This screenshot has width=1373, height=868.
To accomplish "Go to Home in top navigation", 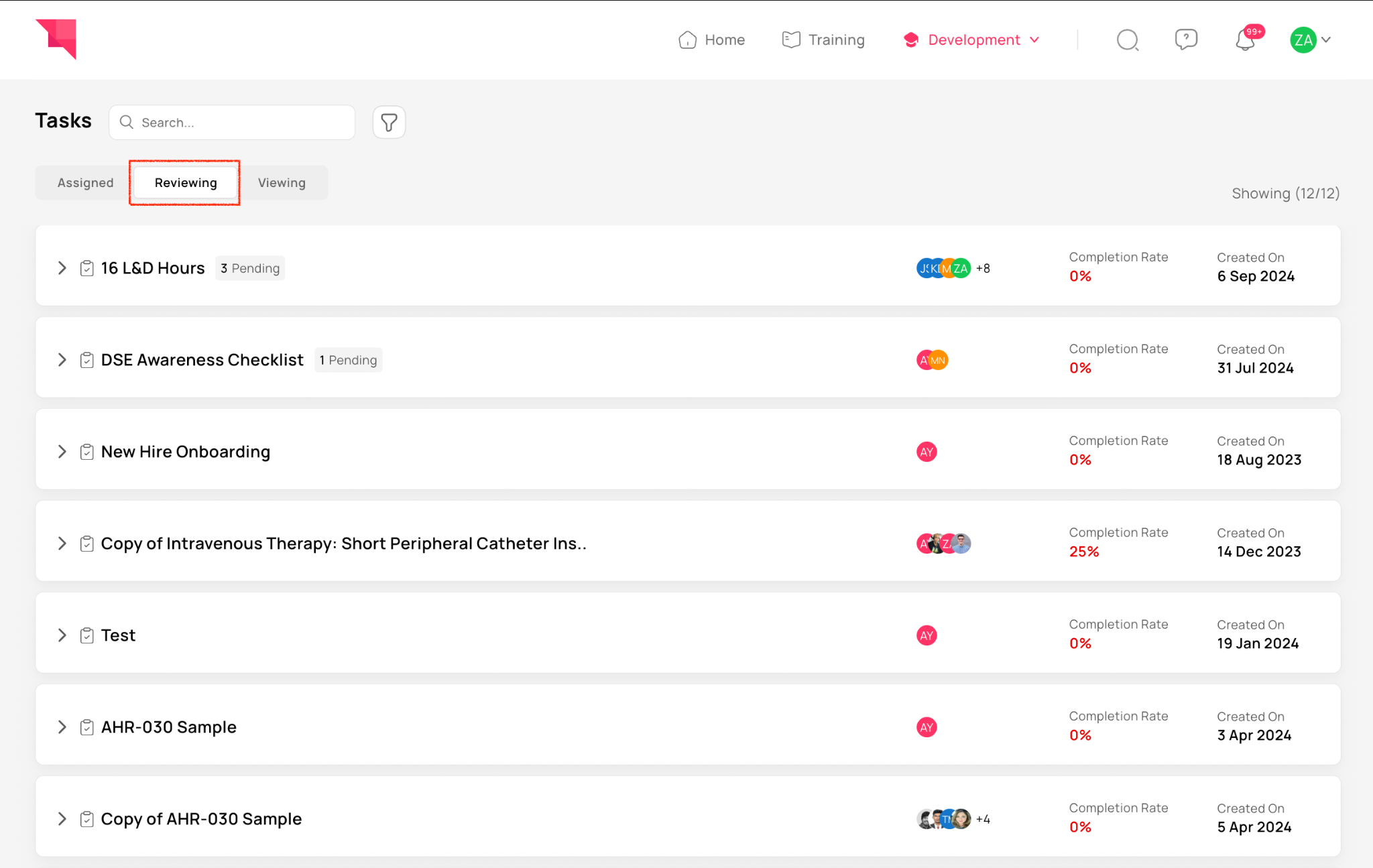I will tap(711, 40).
